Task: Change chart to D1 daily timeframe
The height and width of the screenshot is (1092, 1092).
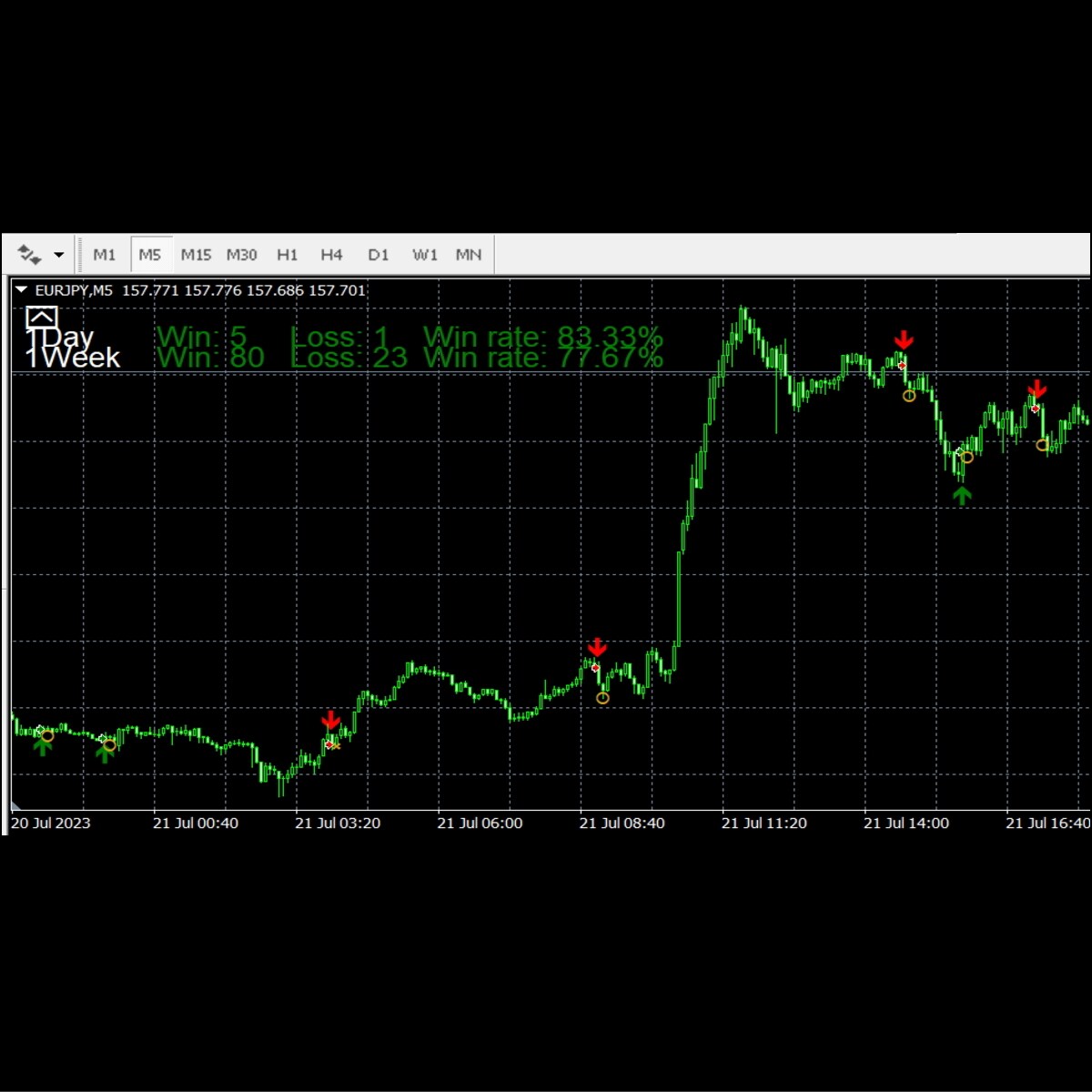Action: (x=379, y=255)
